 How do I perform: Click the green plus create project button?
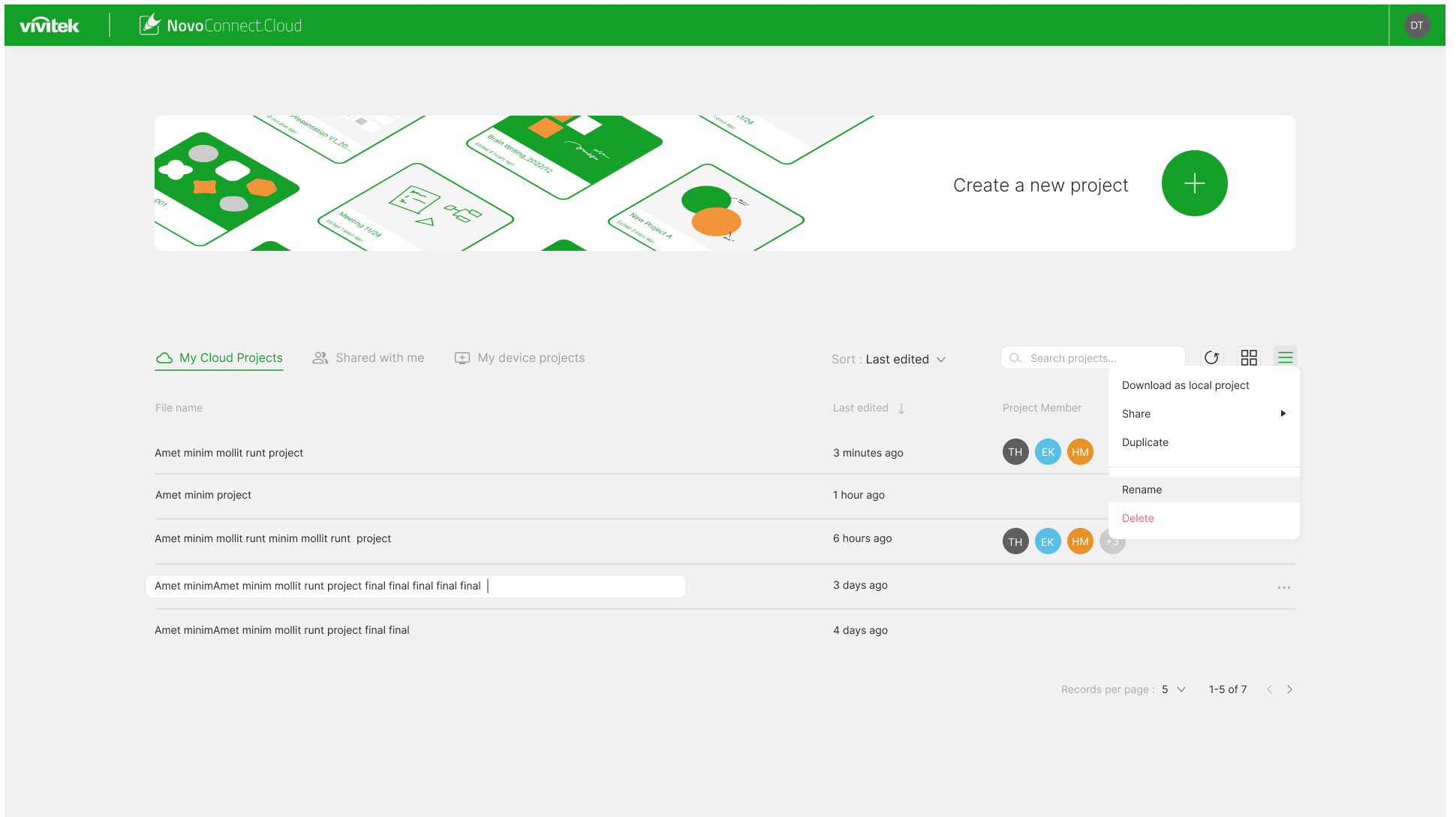click(1194, 183)
